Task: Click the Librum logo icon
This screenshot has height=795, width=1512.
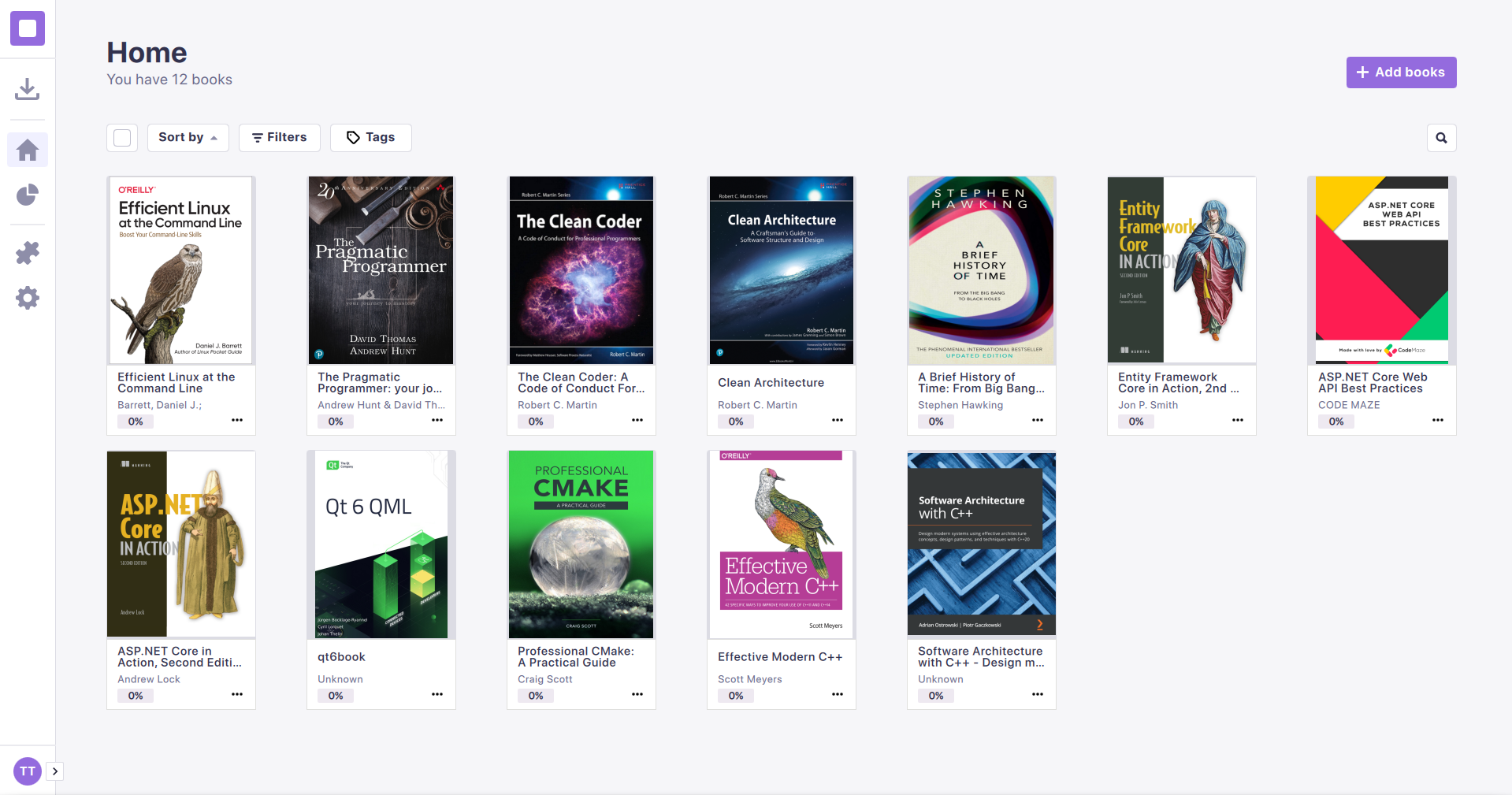Action: coord(28,28)
